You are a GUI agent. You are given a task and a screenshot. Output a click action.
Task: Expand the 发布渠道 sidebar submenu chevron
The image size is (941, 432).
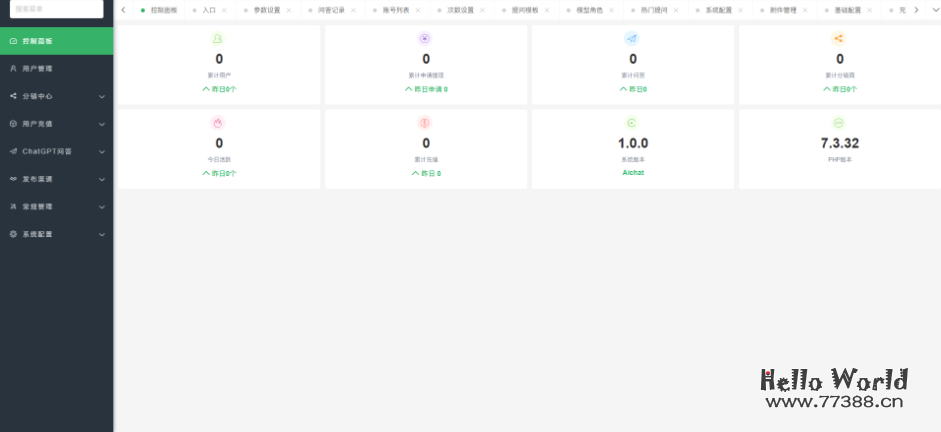coord(102,179)
